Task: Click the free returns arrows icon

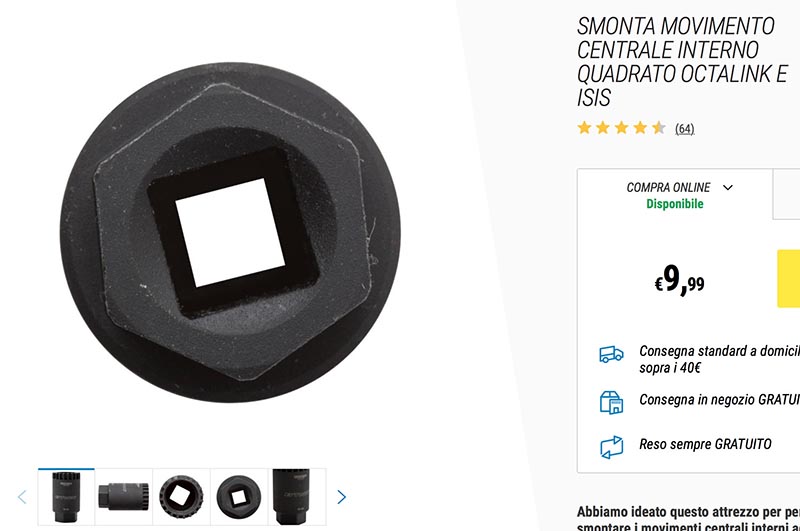Action: (x=611, y=447)
